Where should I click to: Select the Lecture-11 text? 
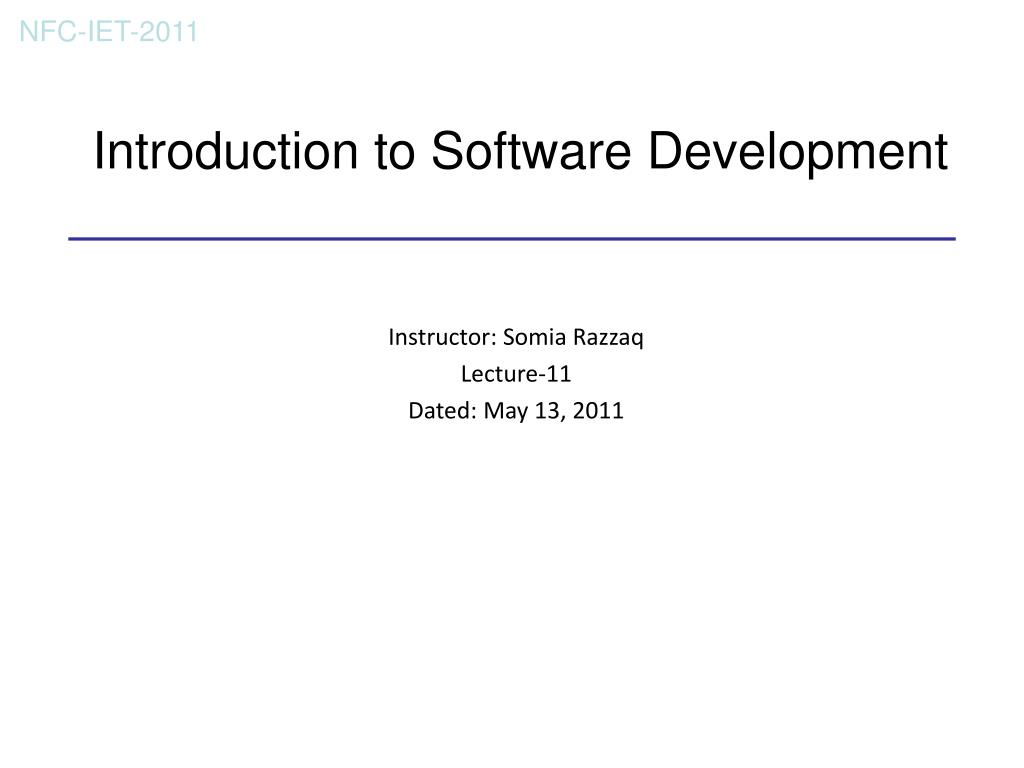click(516, 374)
